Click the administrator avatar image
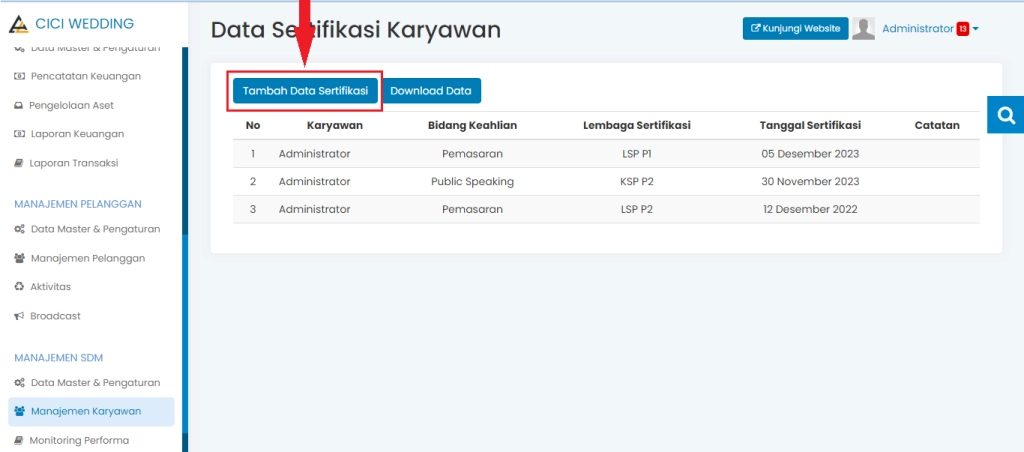Image resolution: width=1024 pixels, height=452 pixels. coord(863,29)
